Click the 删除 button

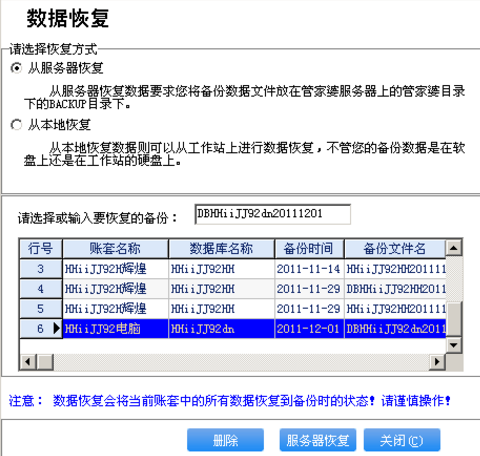point(225,440)
